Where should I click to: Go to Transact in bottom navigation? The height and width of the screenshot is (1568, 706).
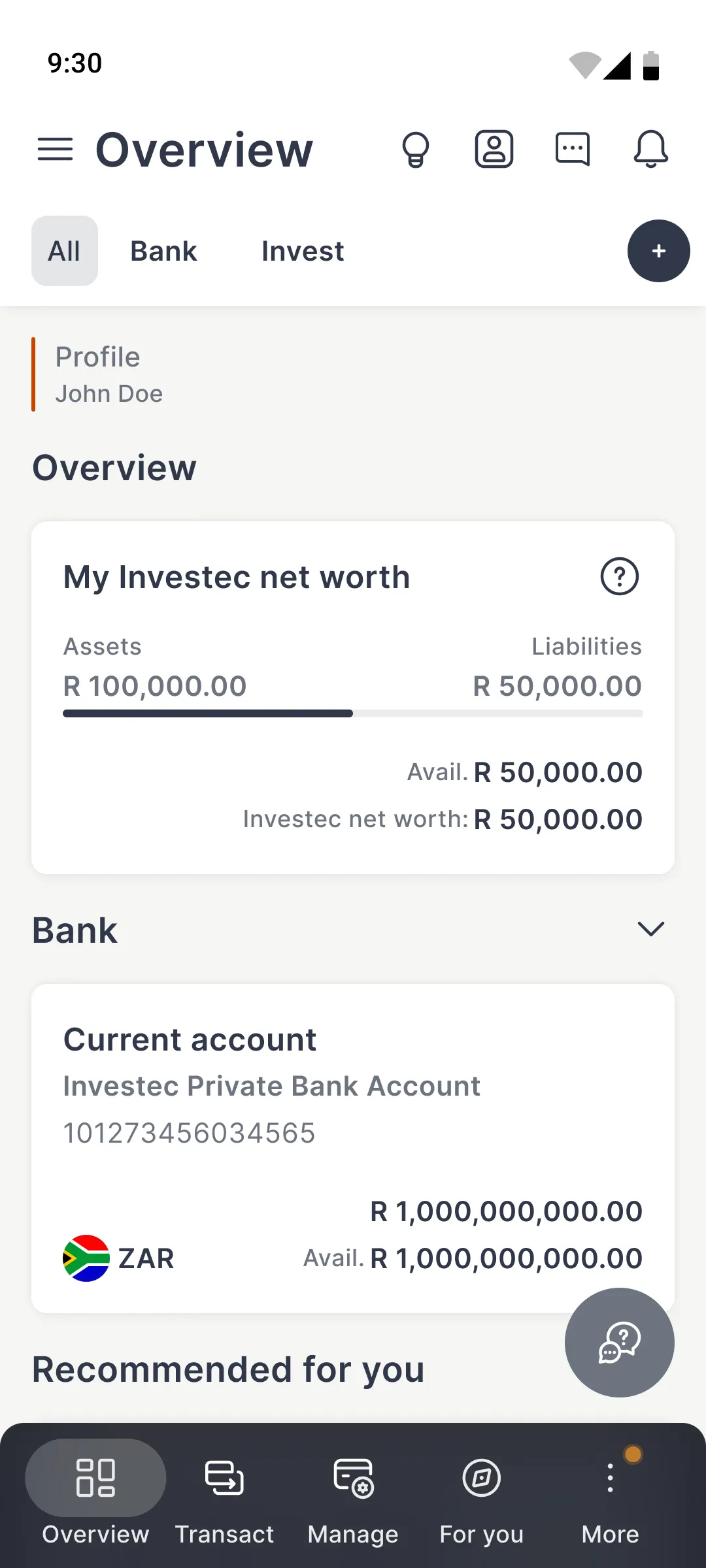224,1493
